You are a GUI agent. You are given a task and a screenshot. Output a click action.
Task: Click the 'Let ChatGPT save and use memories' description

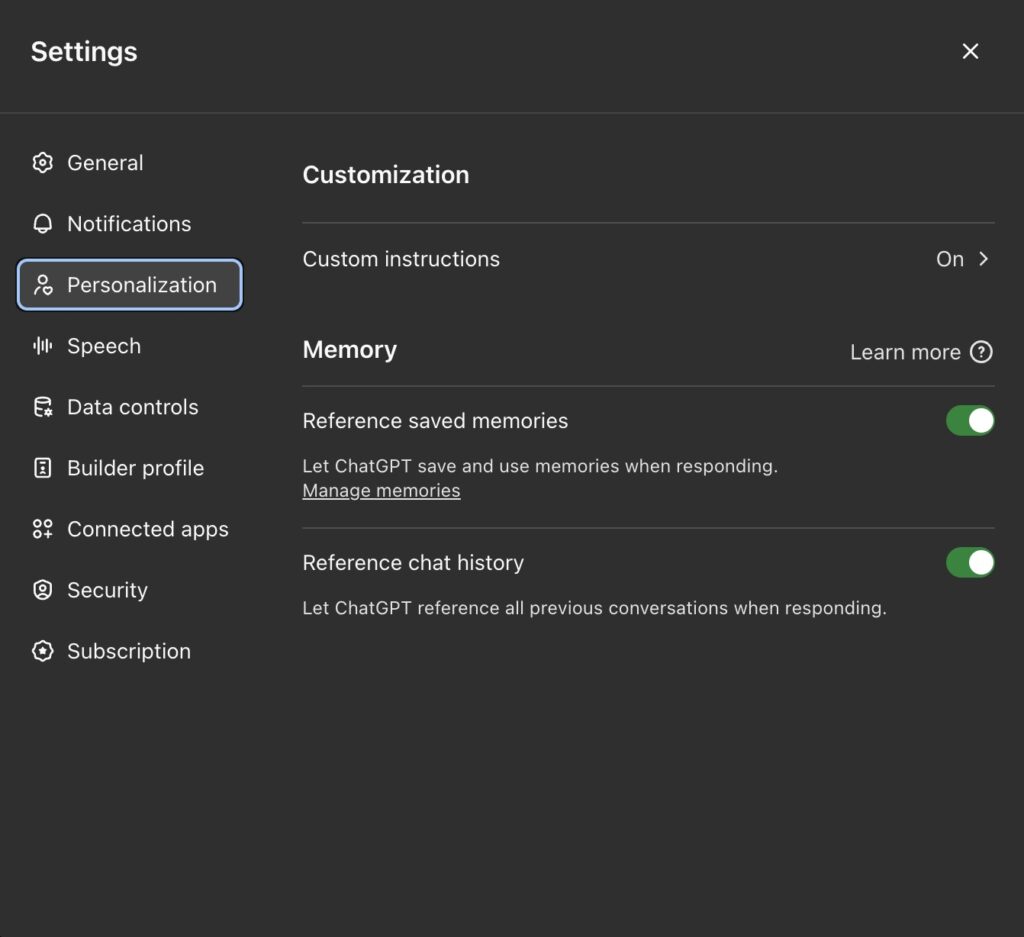click(x=540, y=466)
